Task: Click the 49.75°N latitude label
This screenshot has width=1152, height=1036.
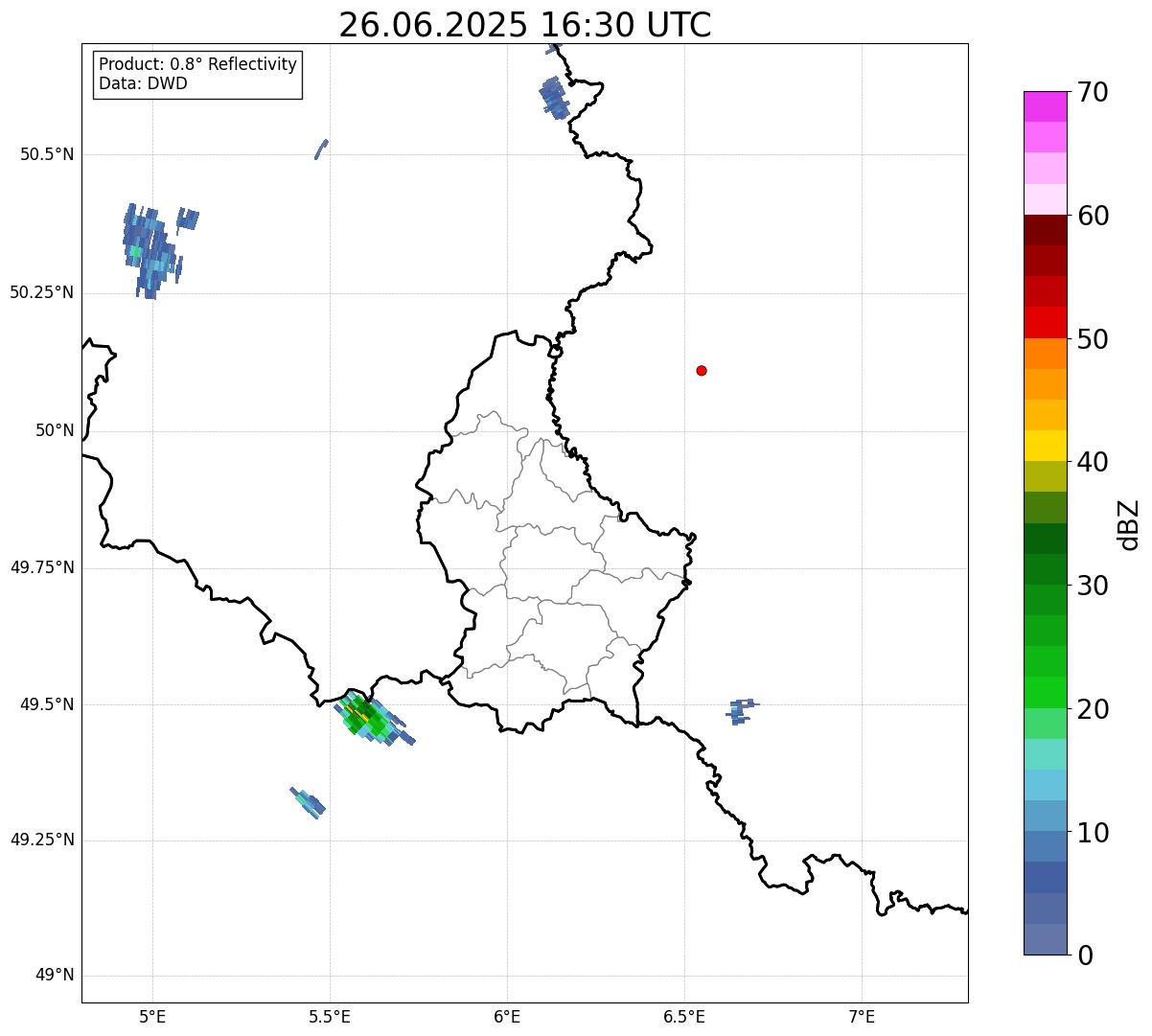Action: (x=42, y=567)
